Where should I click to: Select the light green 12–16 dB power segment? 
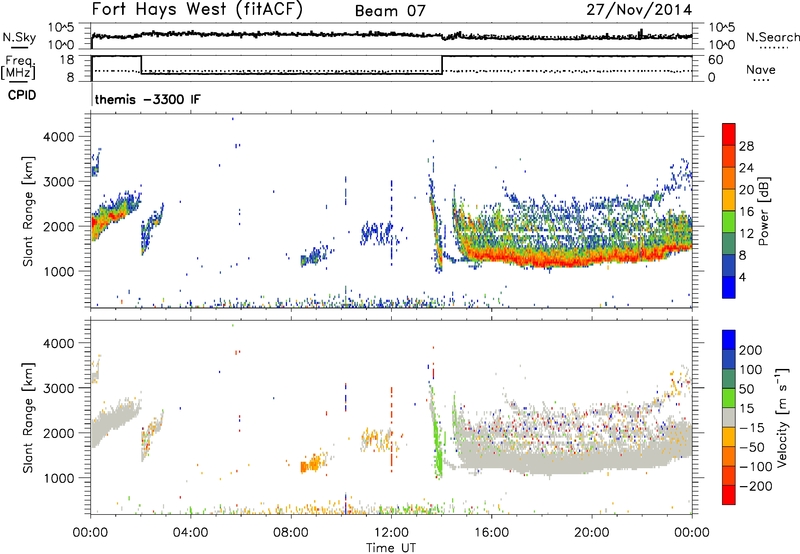(729, 222)
